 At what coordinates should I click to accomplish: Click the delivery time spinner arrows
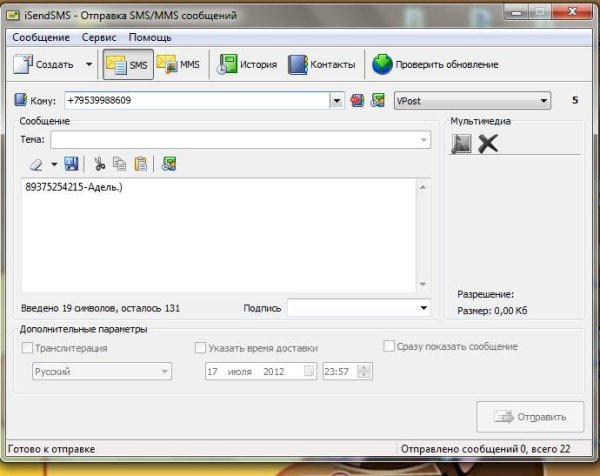(364, 371)
